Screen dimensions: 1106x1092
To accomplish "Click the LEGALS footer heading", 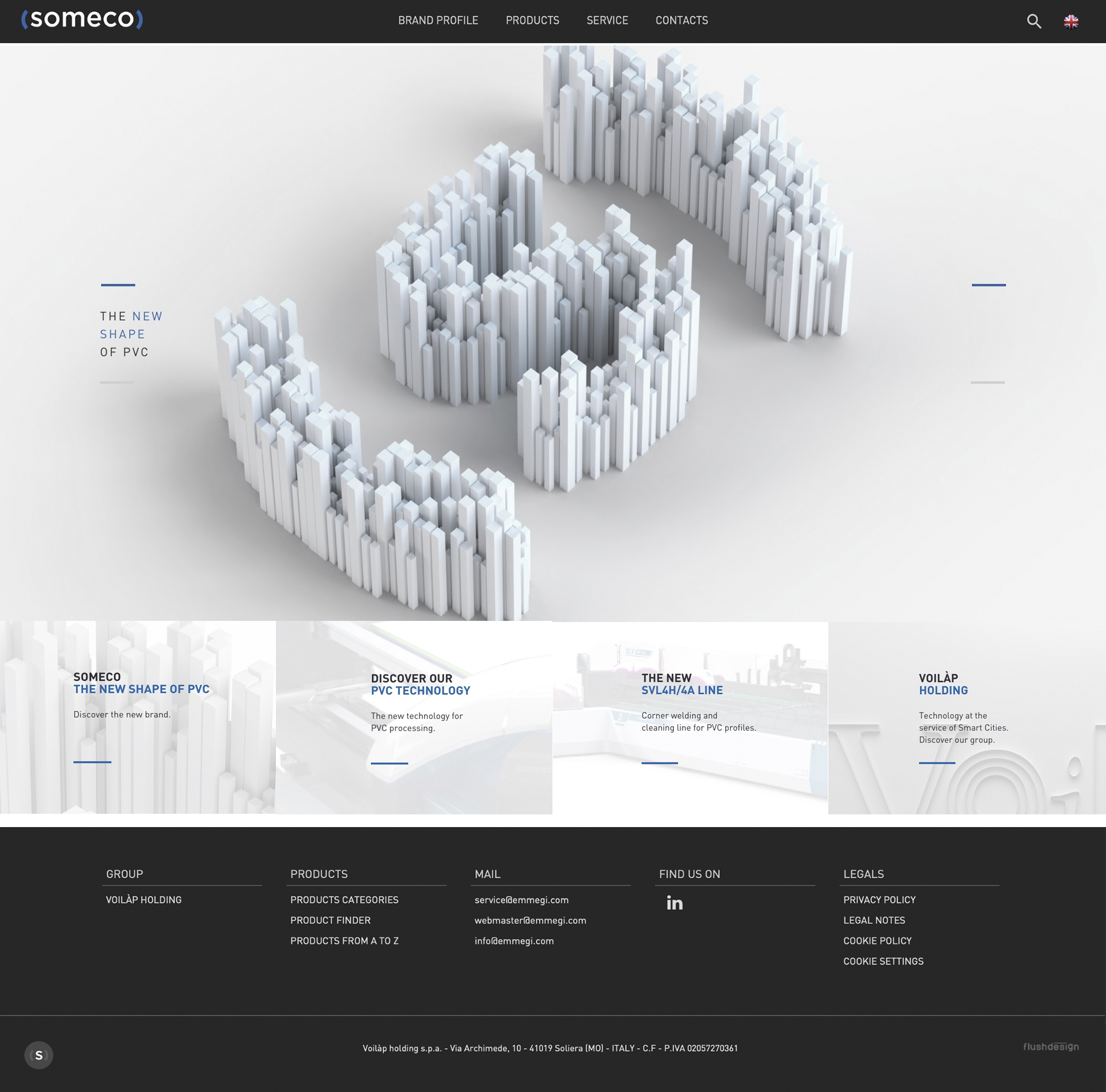I will click(x=863, y=874).
